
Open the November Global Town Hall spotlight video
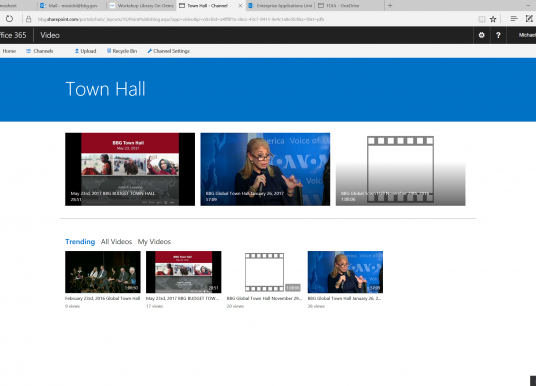[400, 169]
